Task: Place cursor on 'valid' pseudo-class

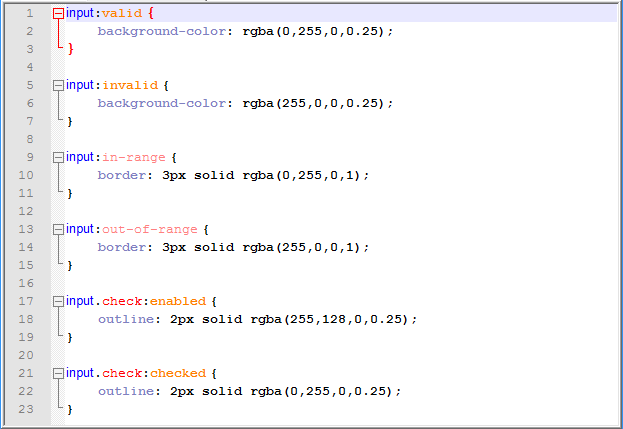Action: pos(122,14)
